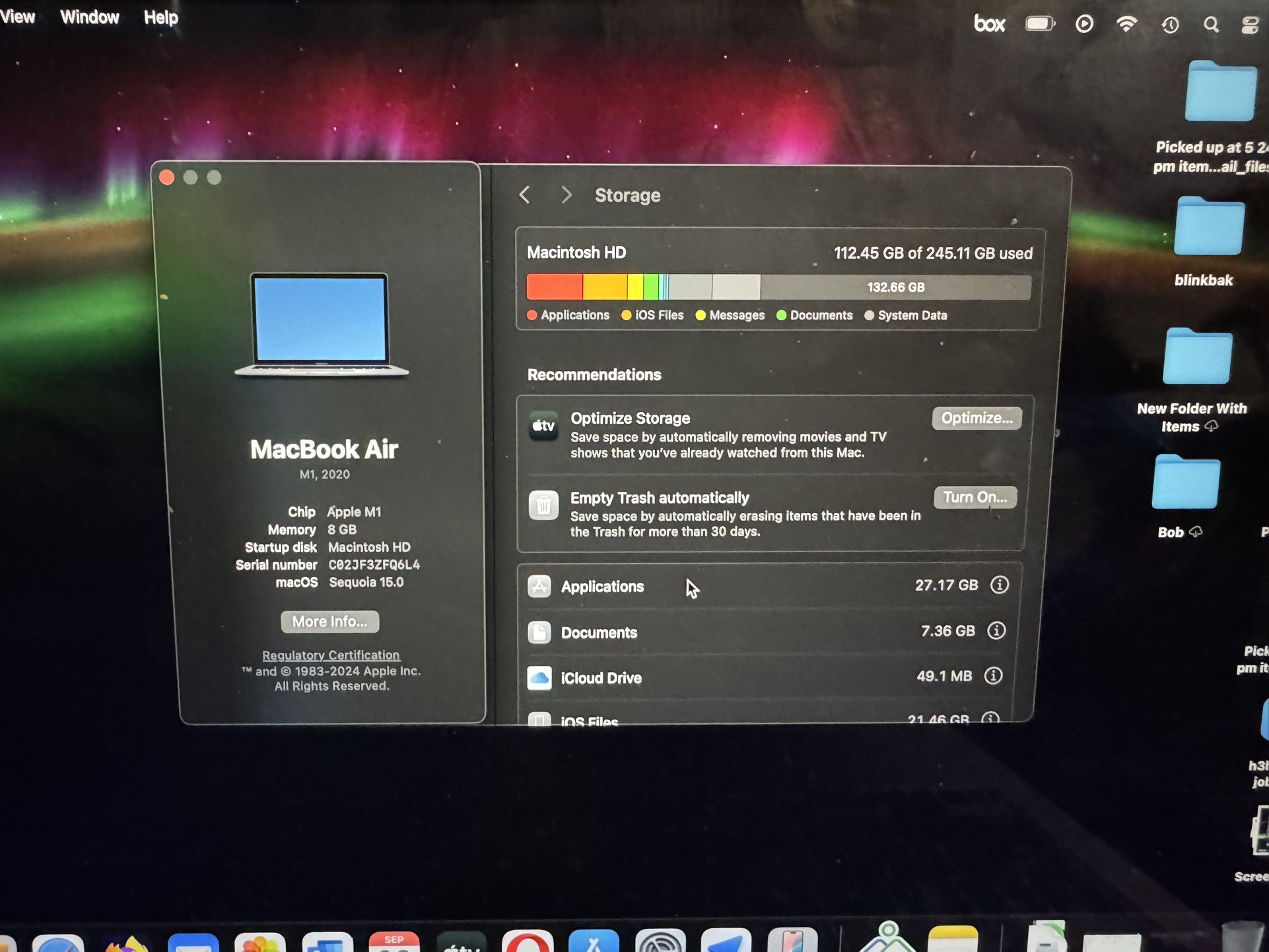The image size is (1269, 952).
Task: Open the Calendar dock icon
Action: [394, 941]
